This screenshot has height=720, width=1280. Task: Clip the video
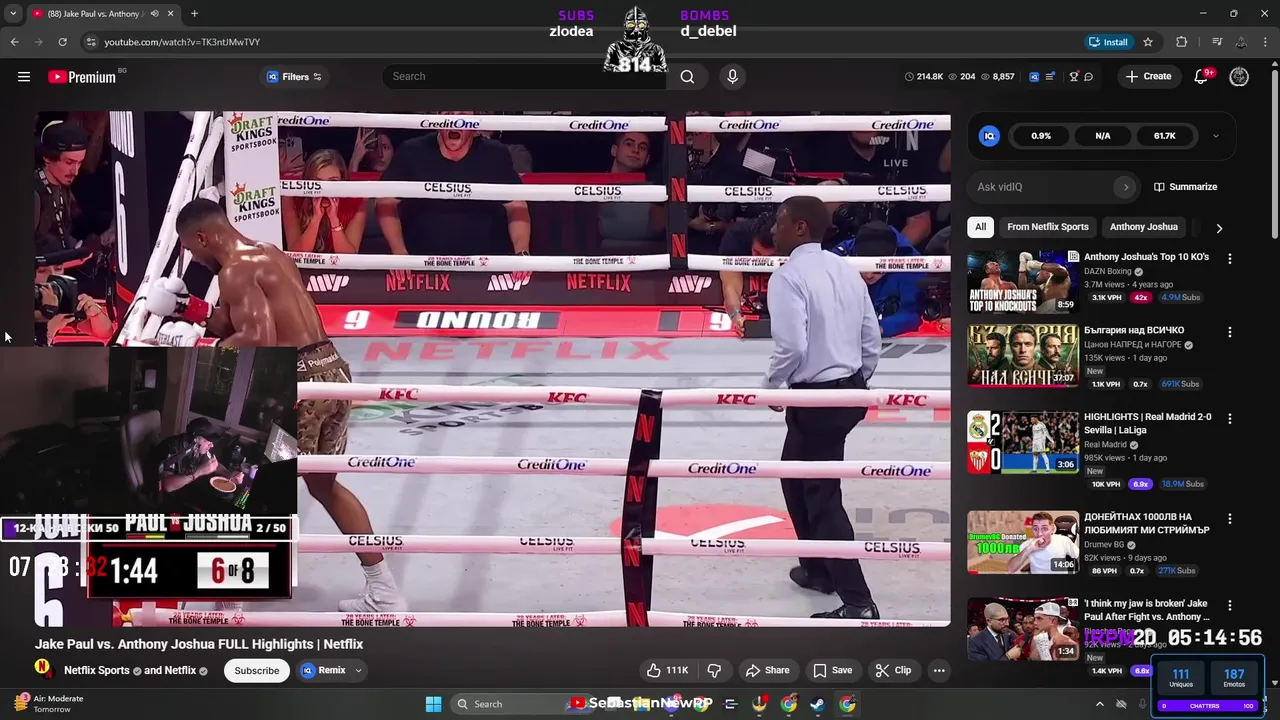(x=893, y=670)
